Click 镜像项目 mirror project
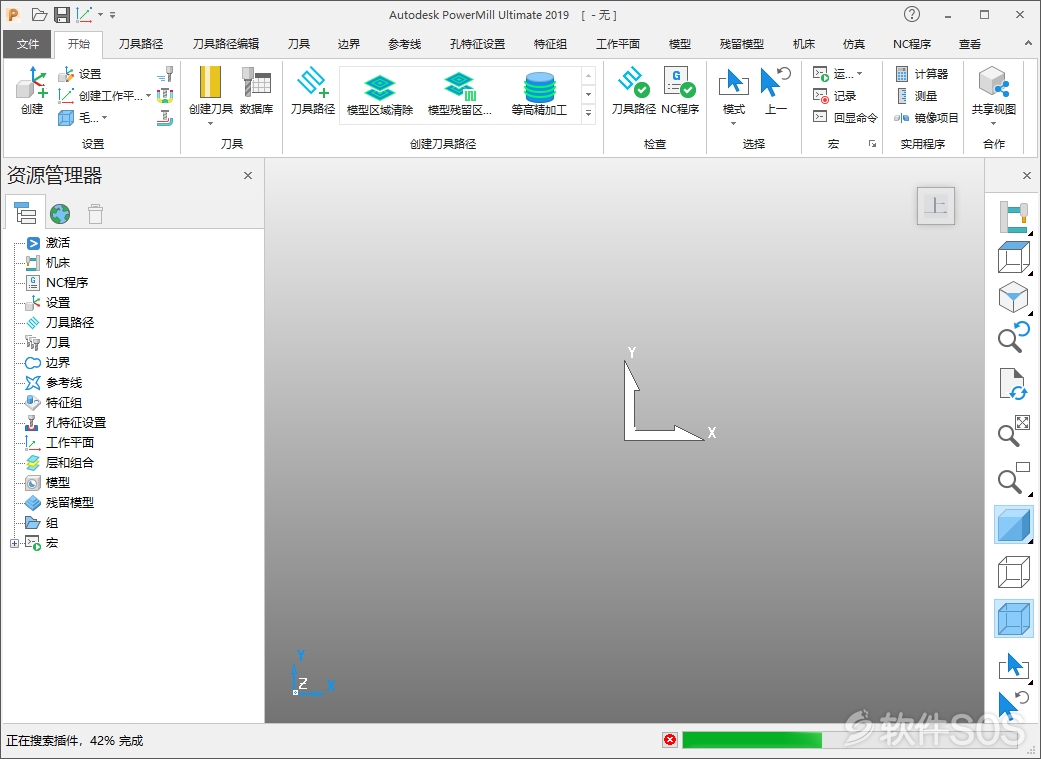Viewport: 1041px width, 759px height. pos(926,118)
